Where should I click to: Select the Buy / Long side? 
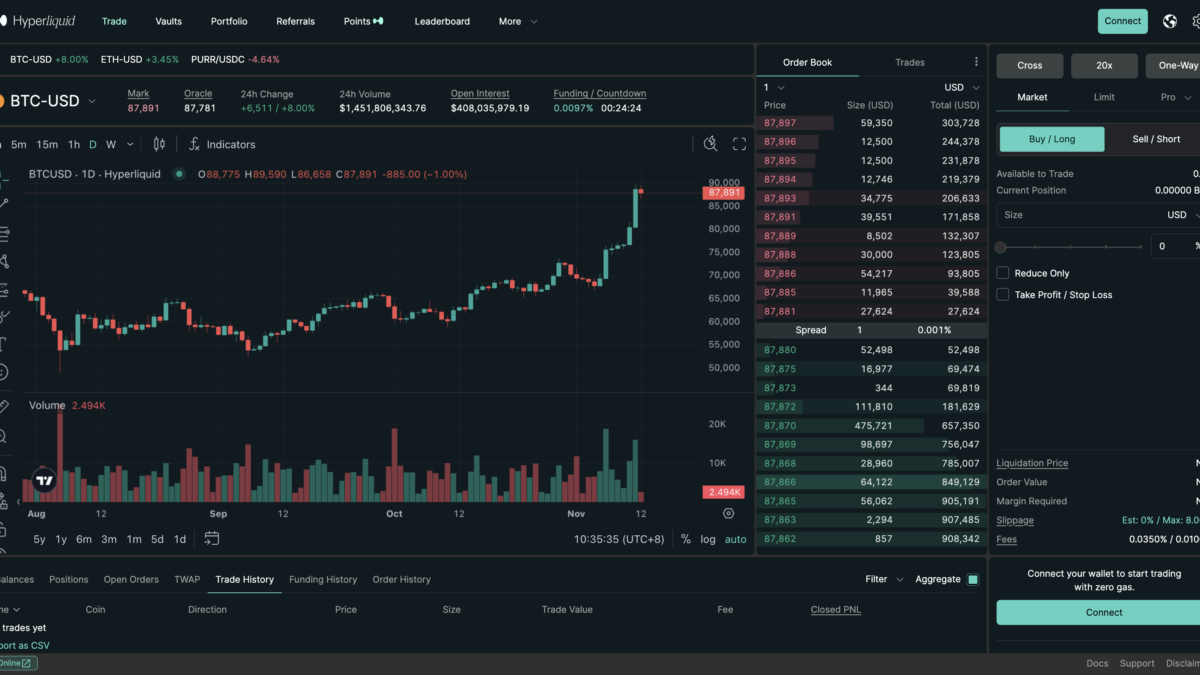(x=1052, y=139)
